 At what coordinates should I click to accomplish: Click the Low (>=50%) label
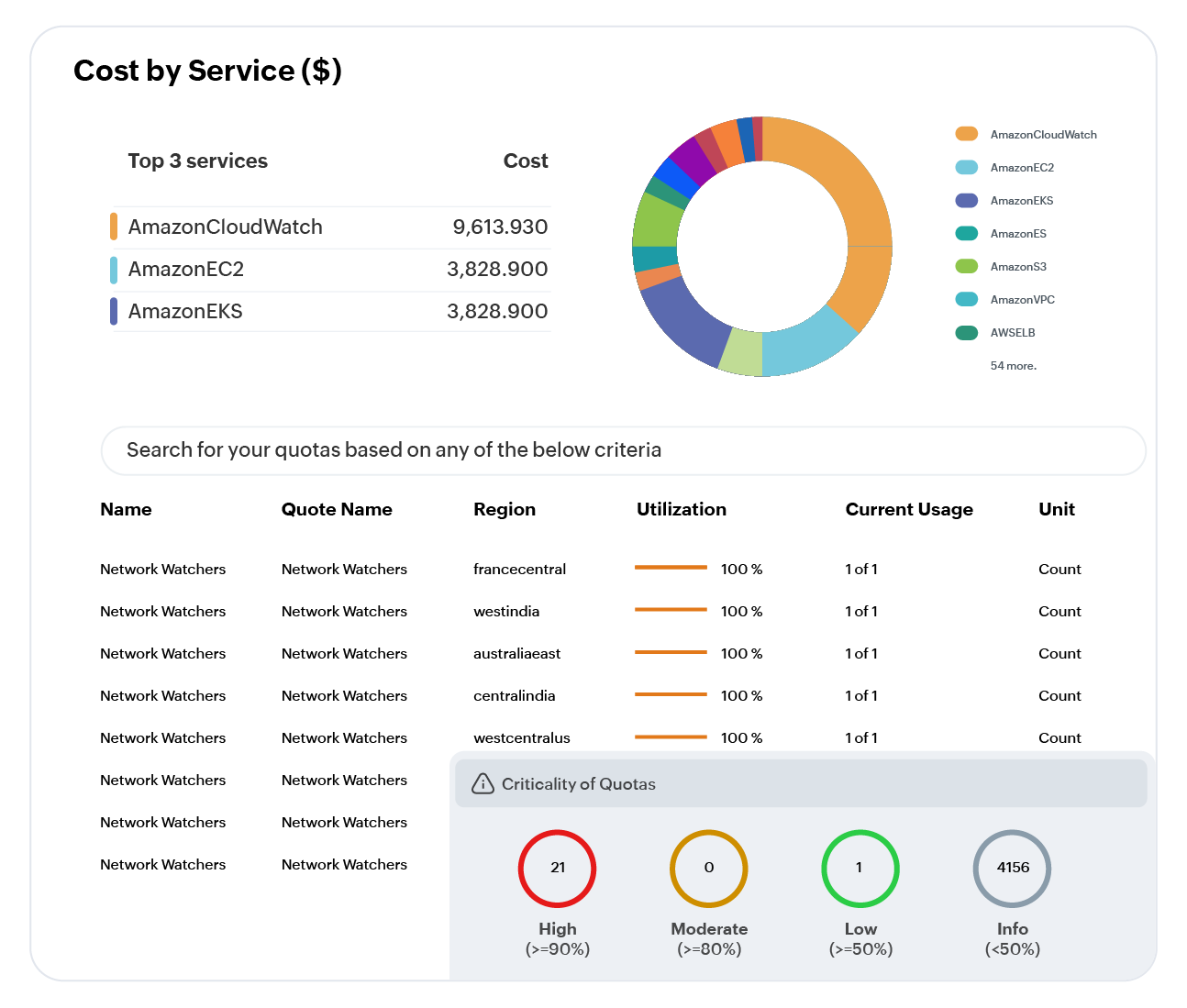pos(860,939)
